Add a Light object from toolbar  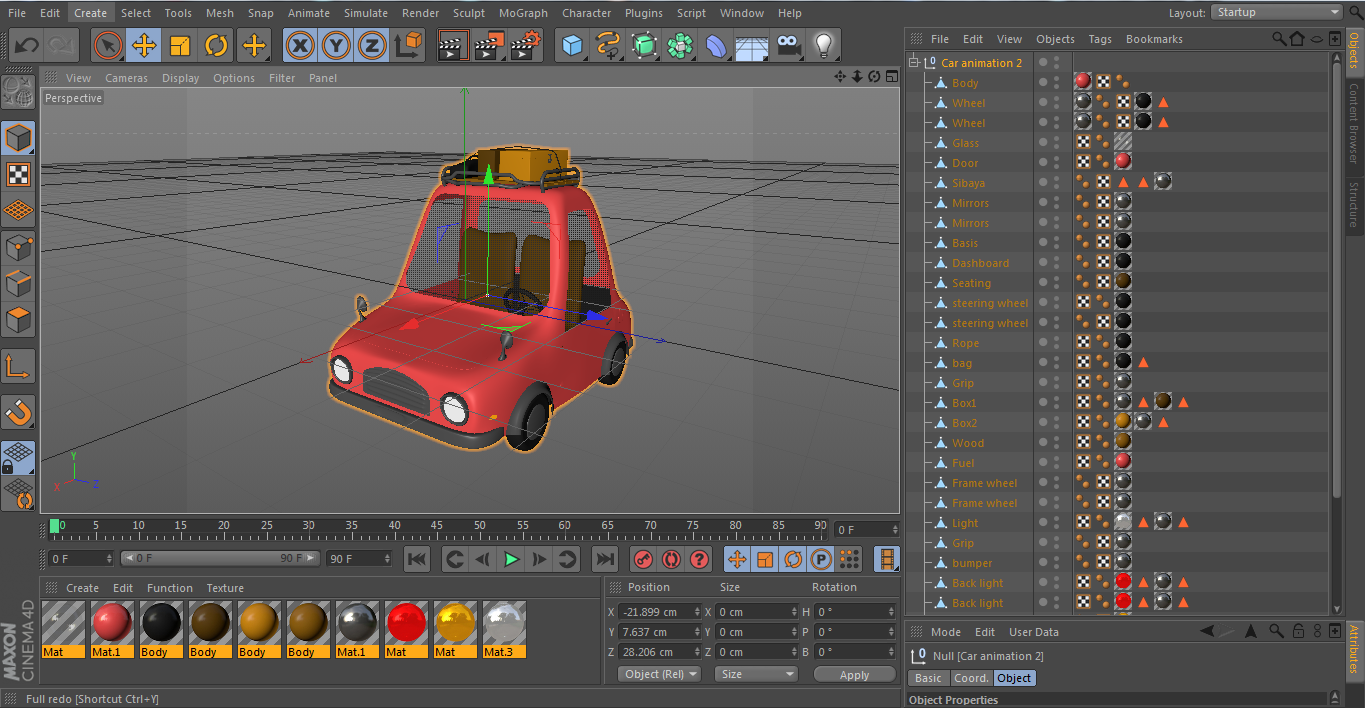point(823,45)
